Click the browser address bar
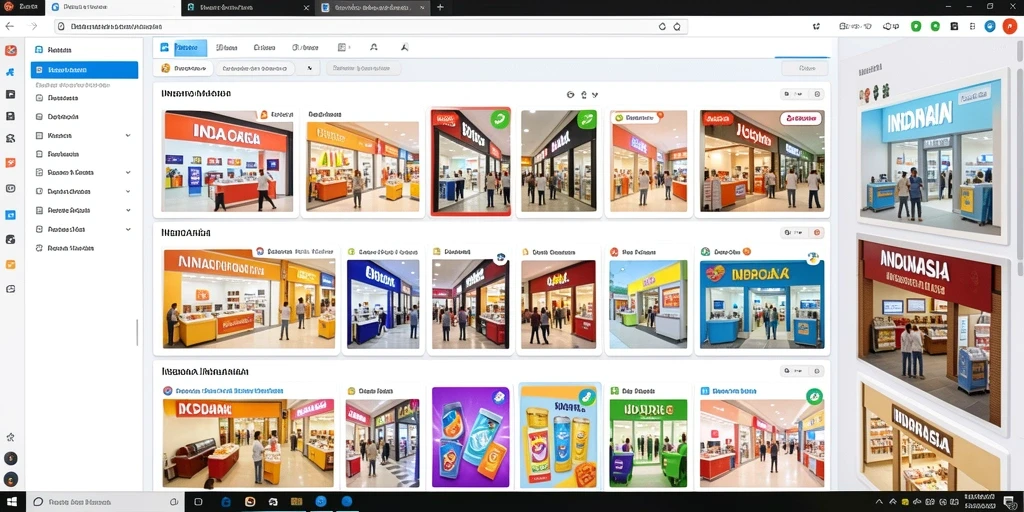 (x=371, y=27)
